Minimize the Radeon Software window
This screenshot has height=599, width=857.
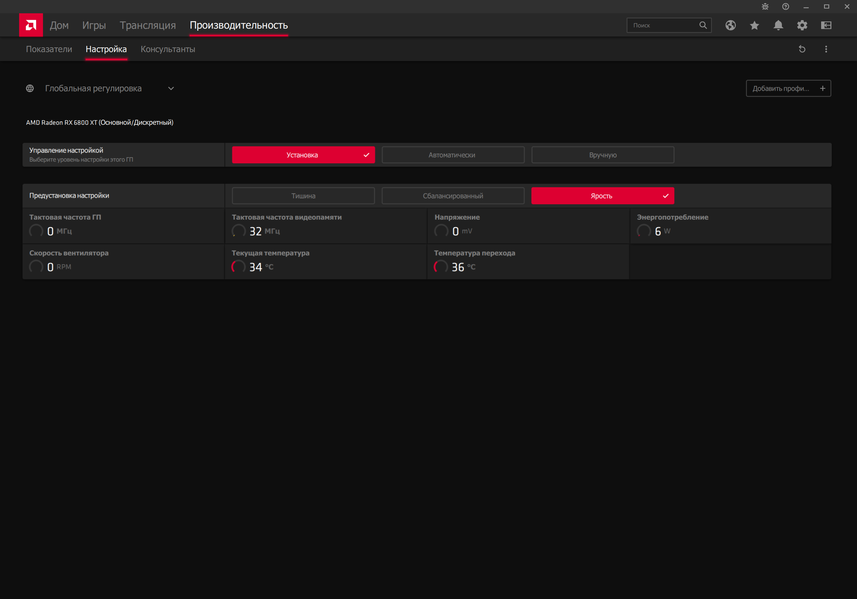tap(806, 7)
